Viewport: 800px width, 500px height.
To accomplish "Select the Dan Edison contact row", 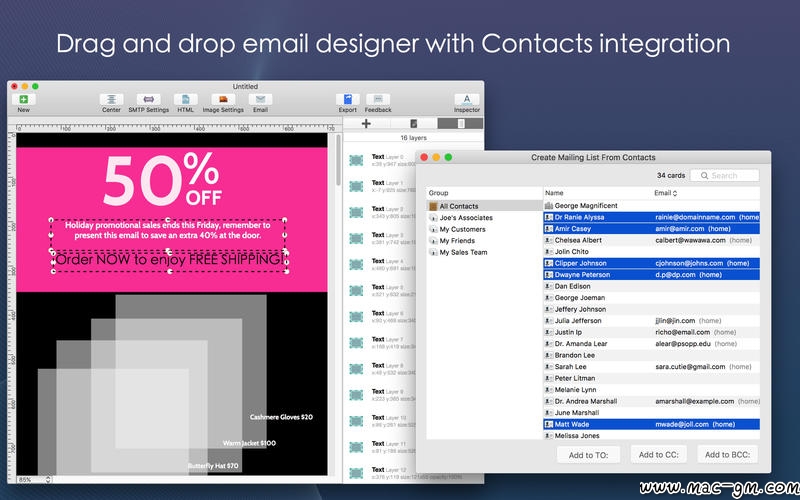I will [652, 286].
